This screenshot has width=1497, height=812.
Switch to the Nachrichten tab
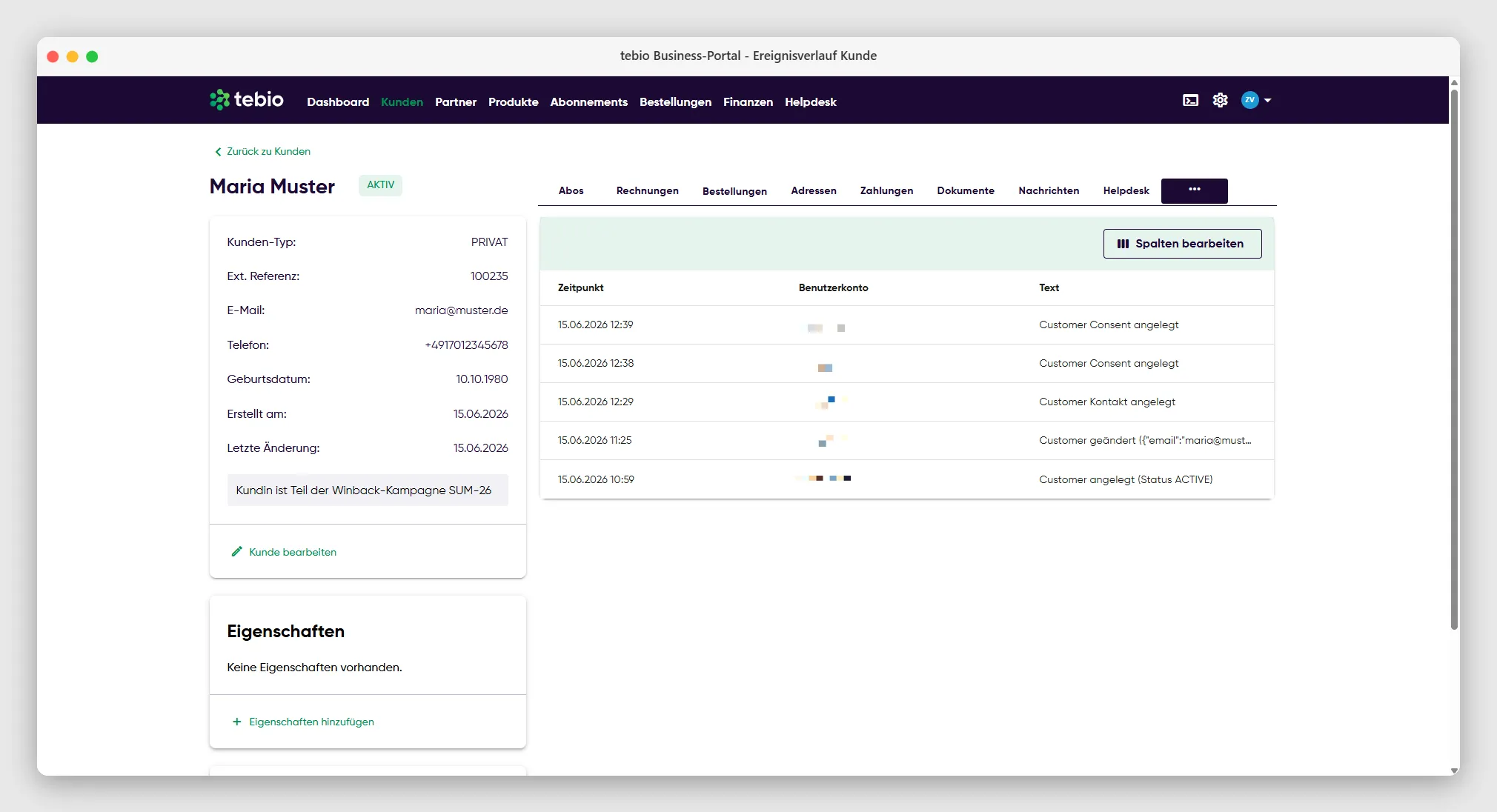(x=1049, y=190)
